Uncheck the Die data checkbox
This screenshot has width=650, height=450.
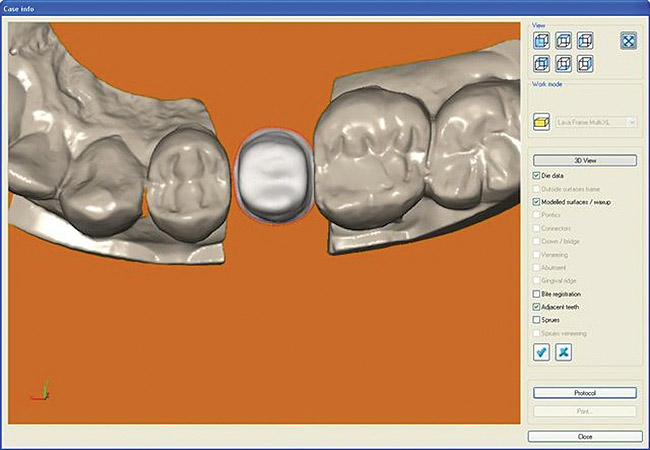point(537,176)
